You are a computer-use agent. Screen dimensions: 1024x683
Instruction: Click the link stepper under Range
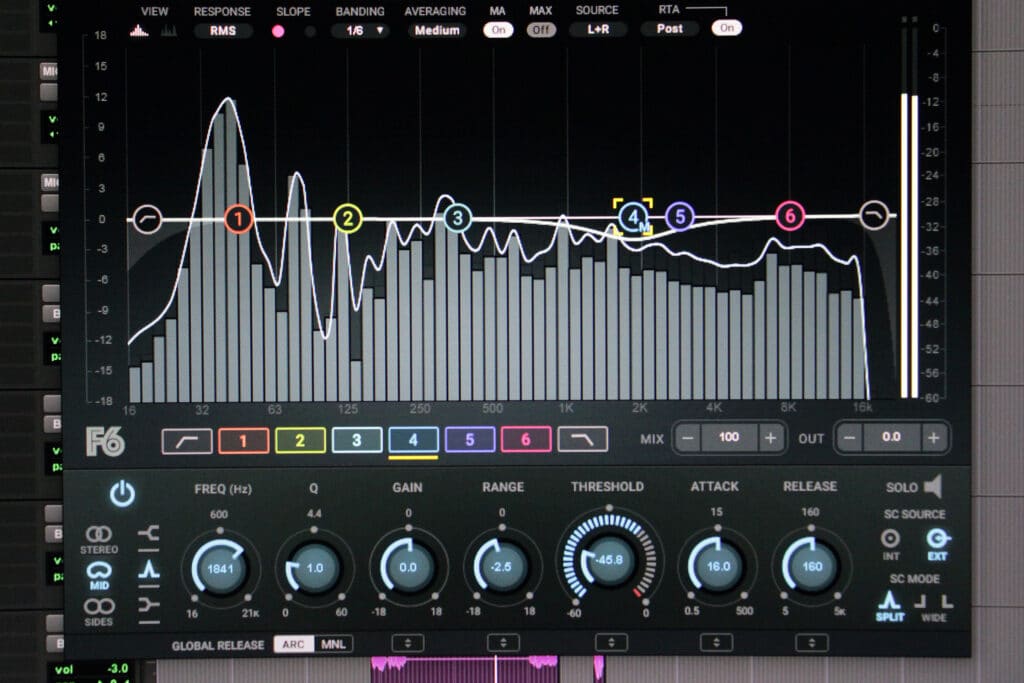[503, 643]
